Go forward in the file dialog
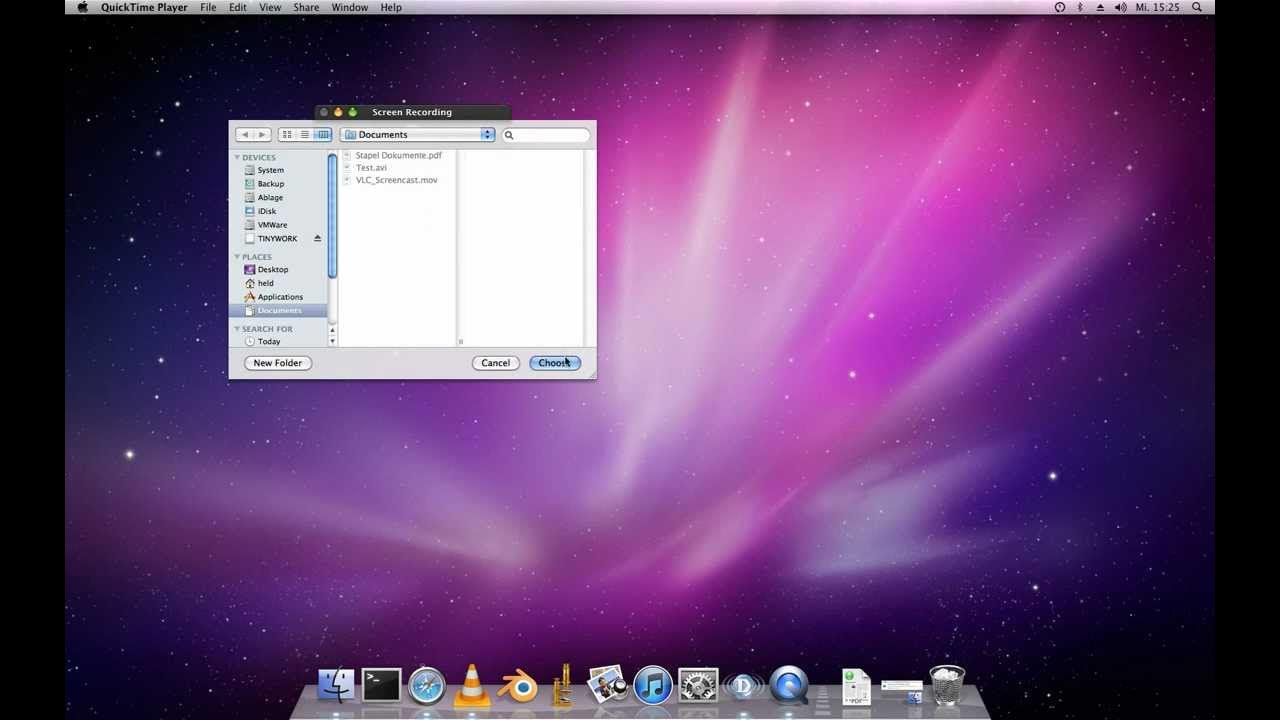Image resolution: width=1280 pixels, height=720 pixels. tap(262, 135)
